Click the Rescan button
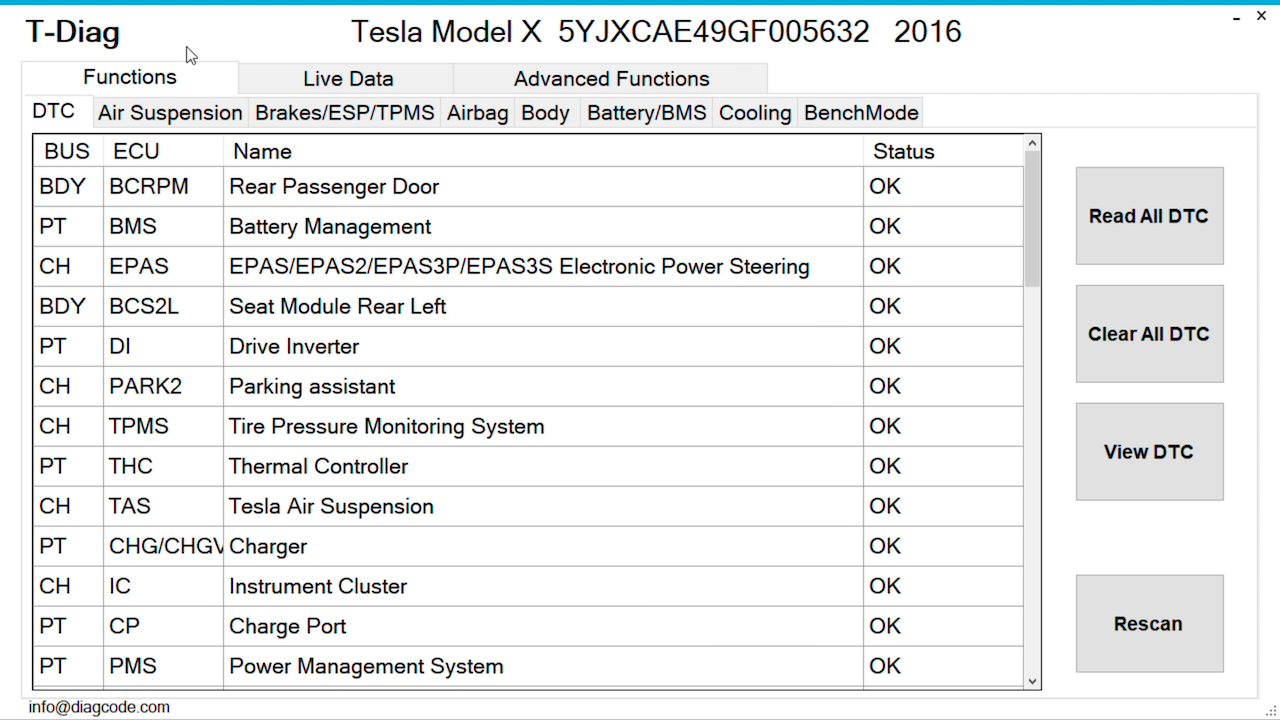 pyautogui.click(x=1149, y=624)
